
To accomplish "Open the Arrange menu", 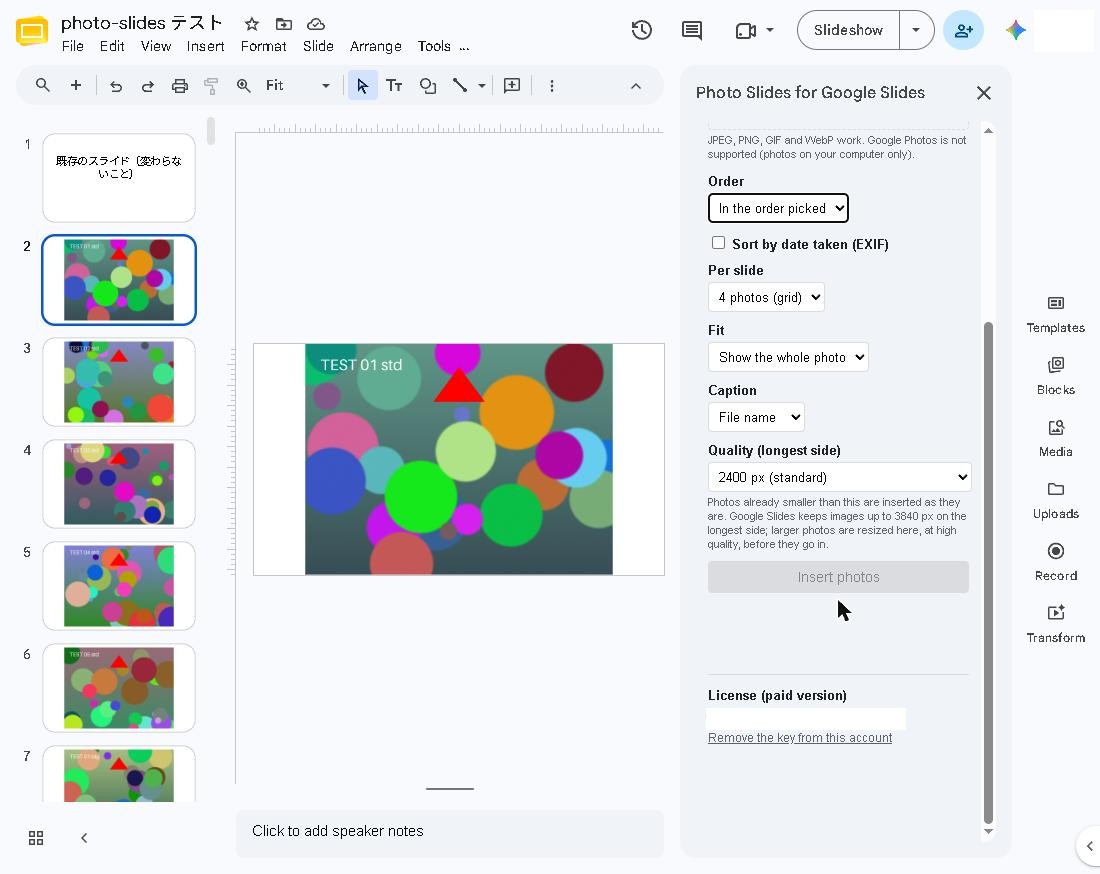I will [375, 46].
